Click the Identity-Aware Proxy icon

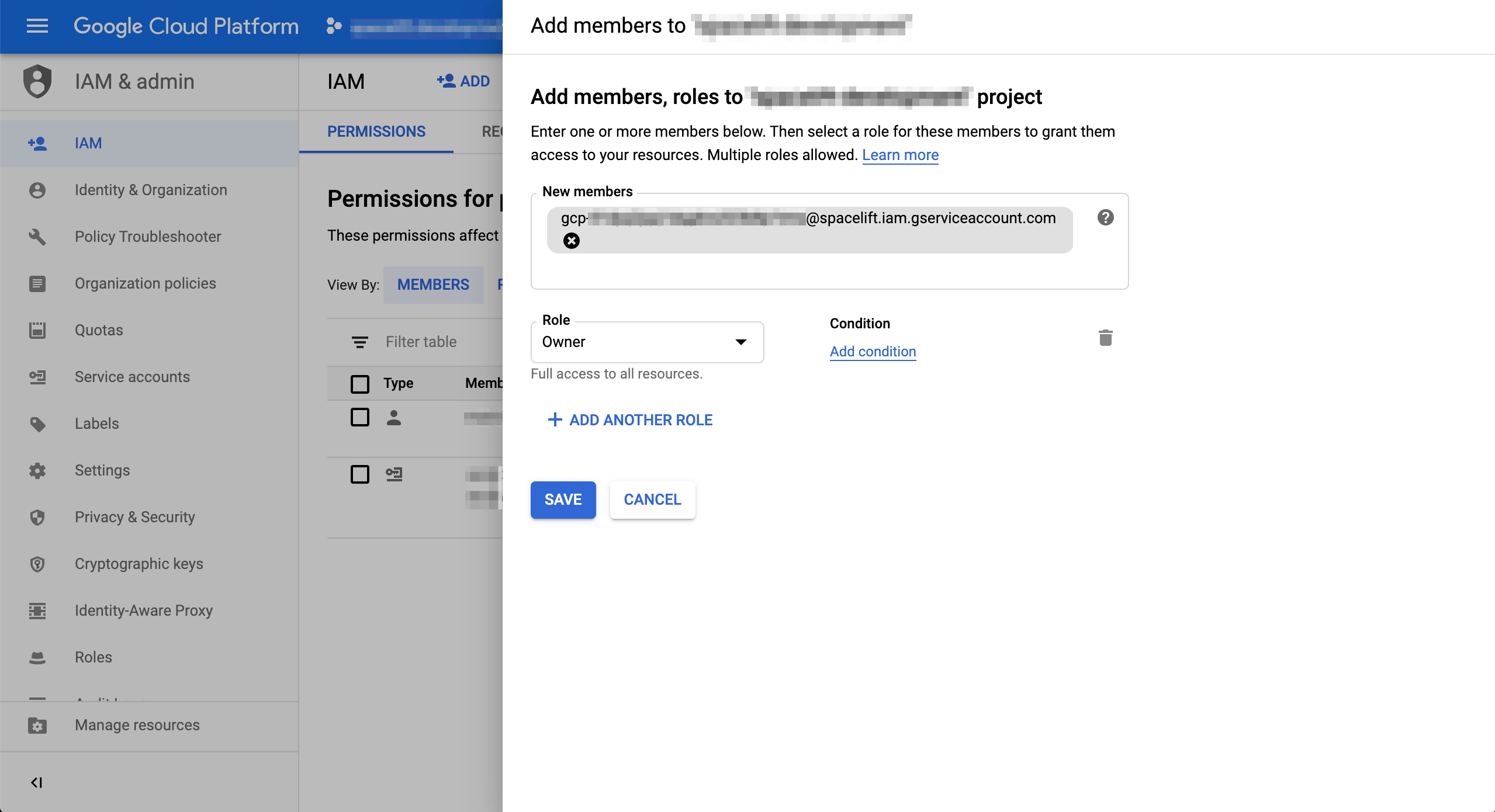(x=37, y=610)
